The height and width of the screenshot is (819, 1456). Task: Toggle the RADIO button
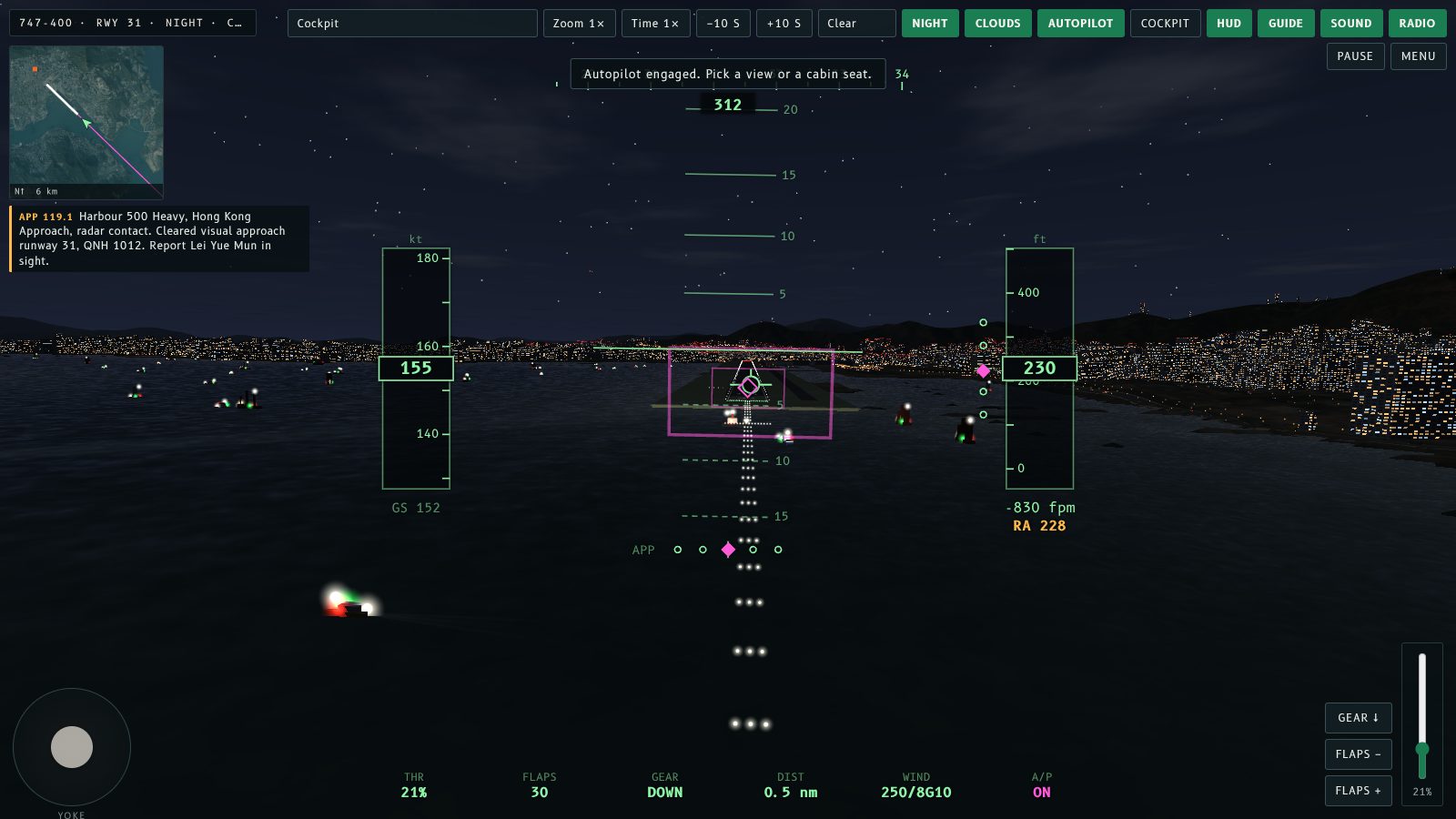click(1418, 24)
